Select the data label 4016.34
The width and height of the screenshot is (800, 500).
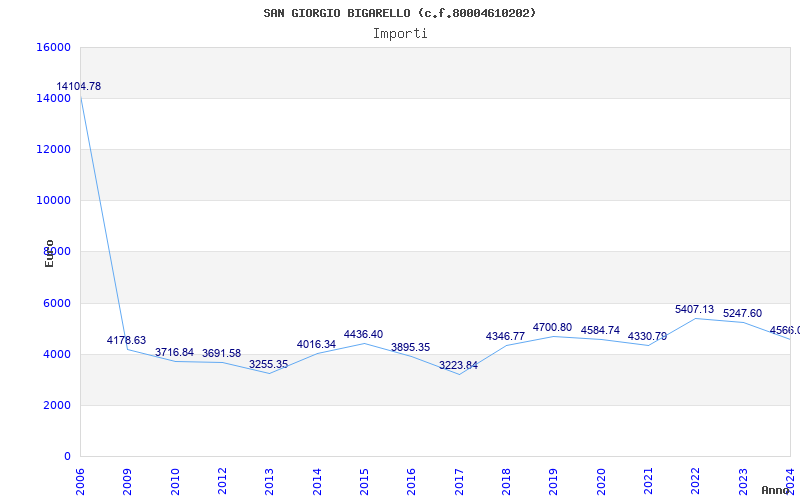point(316,344)
